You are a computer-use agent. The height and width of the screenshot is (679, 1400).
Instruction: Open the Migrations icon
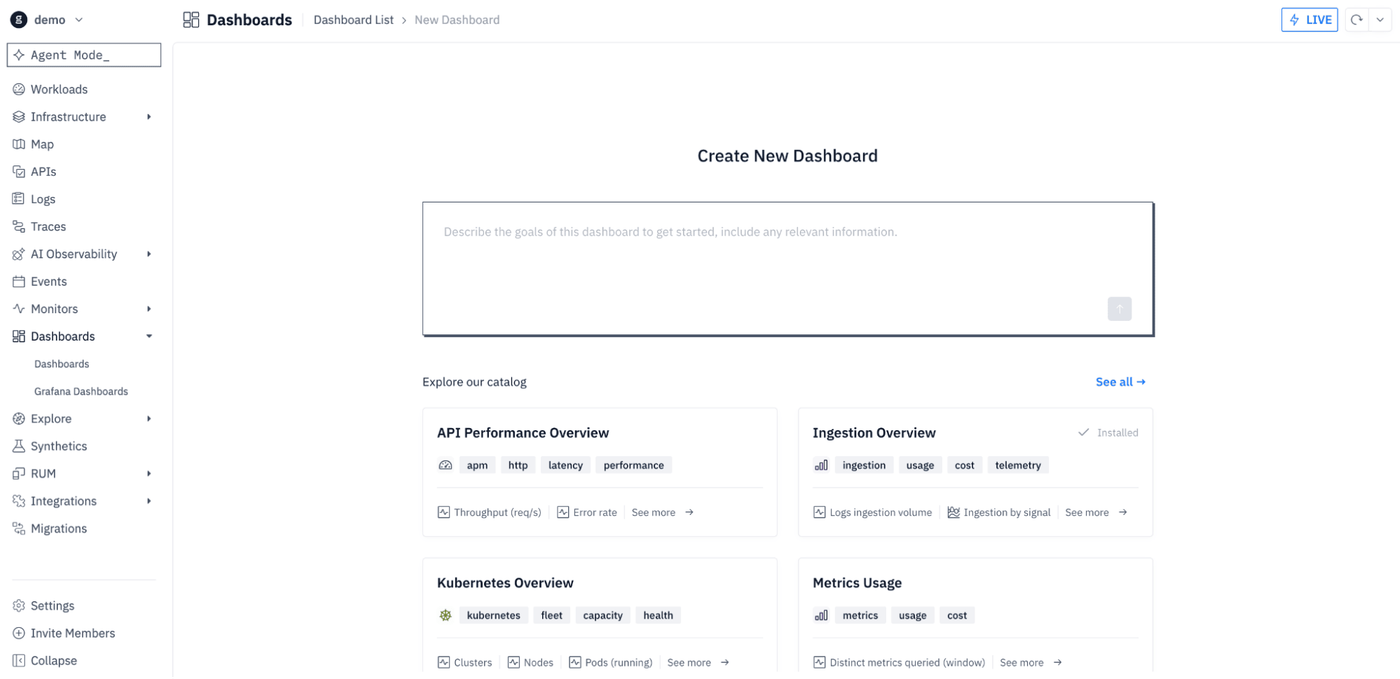(x=18, y=529)
